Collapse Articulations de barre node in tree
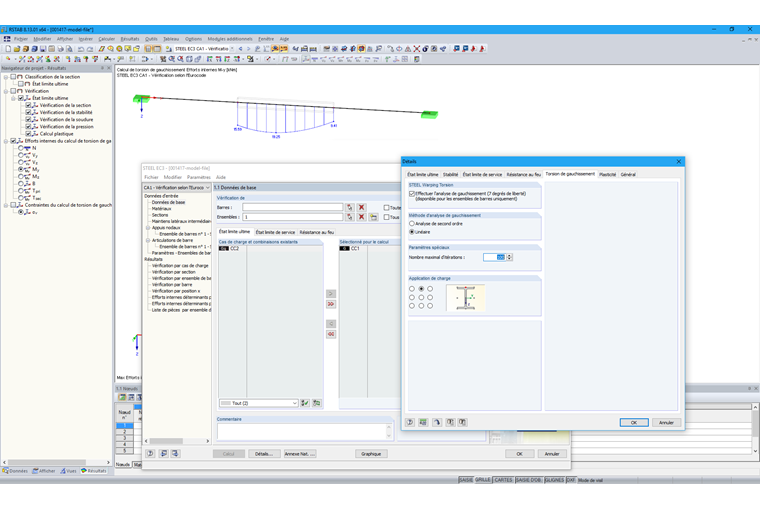The image size is (760, 509). (x=148, y=240)
